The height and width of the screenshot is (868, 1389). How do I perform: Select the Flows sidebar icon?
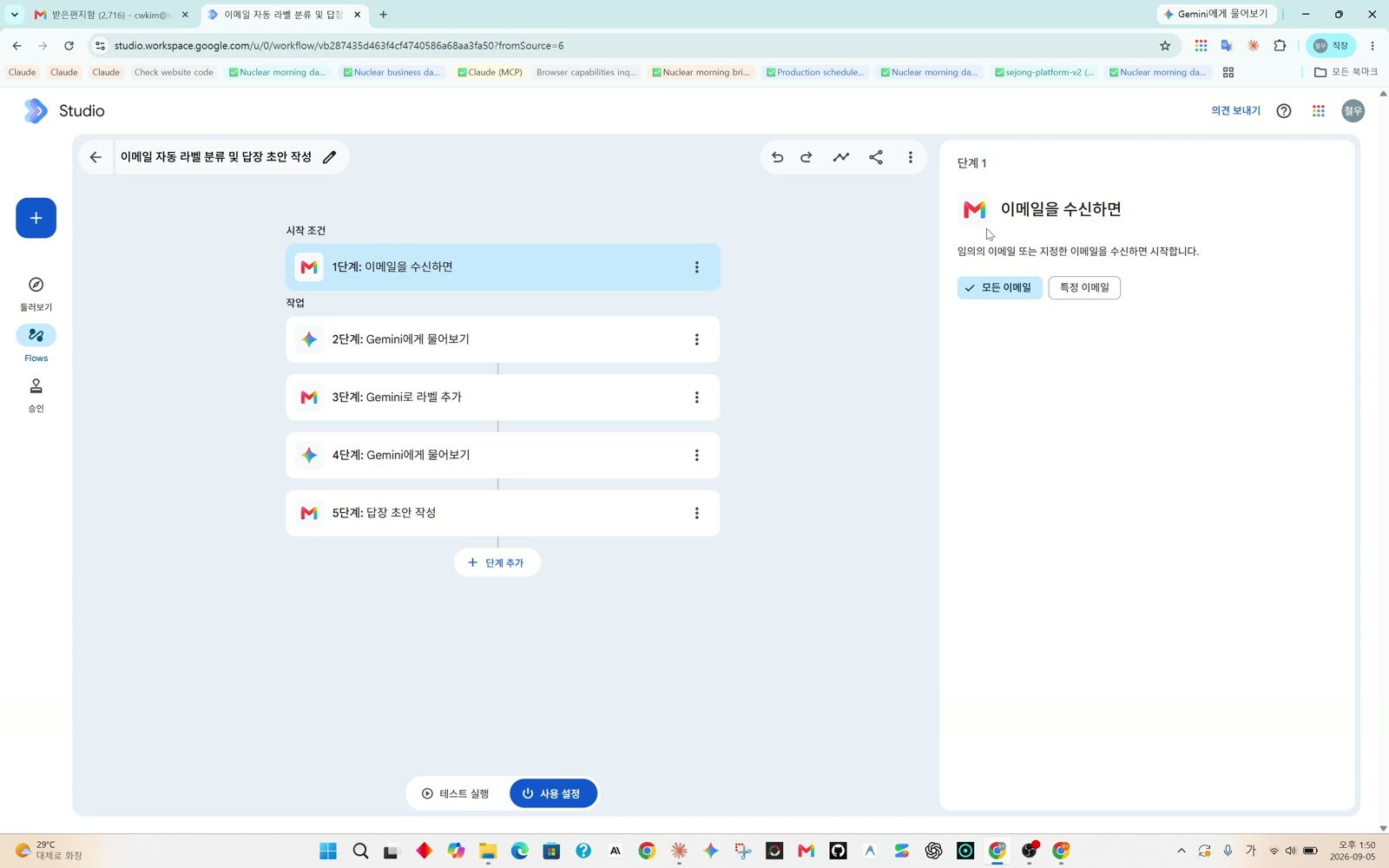click(36, 335)
